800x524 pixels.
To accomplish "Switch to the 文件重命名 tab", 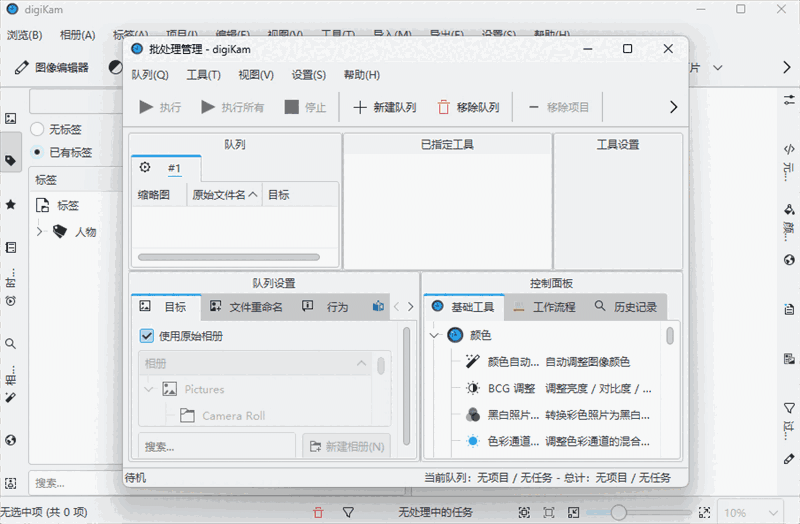I will (246, 307).
